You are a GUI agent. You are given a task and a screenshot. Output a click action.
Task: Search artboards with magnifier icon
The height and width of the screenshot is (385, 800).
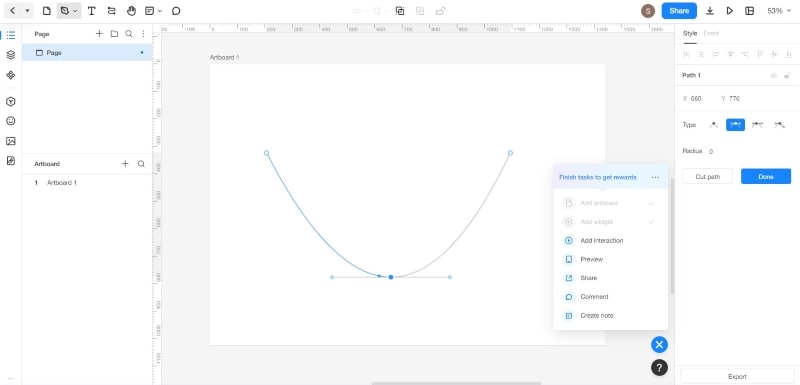141,164
